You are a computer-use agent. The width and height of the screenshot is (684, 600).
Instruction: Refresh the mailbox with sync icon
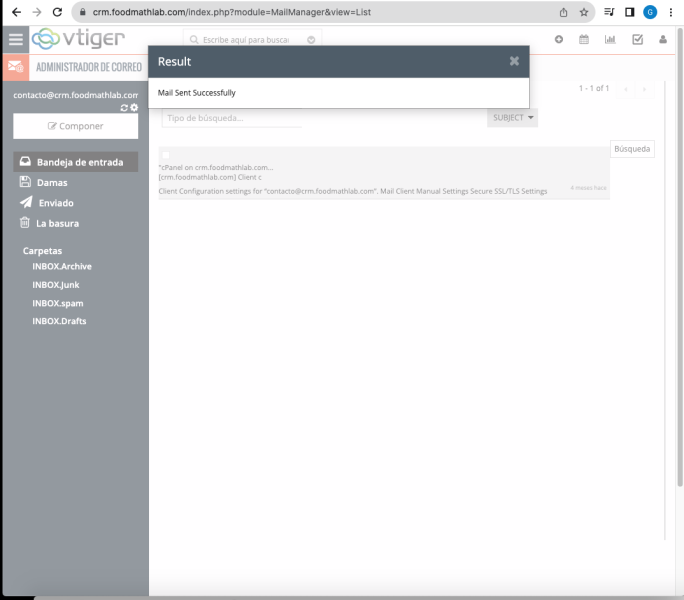pyautogui.click(x=124, y=107)
